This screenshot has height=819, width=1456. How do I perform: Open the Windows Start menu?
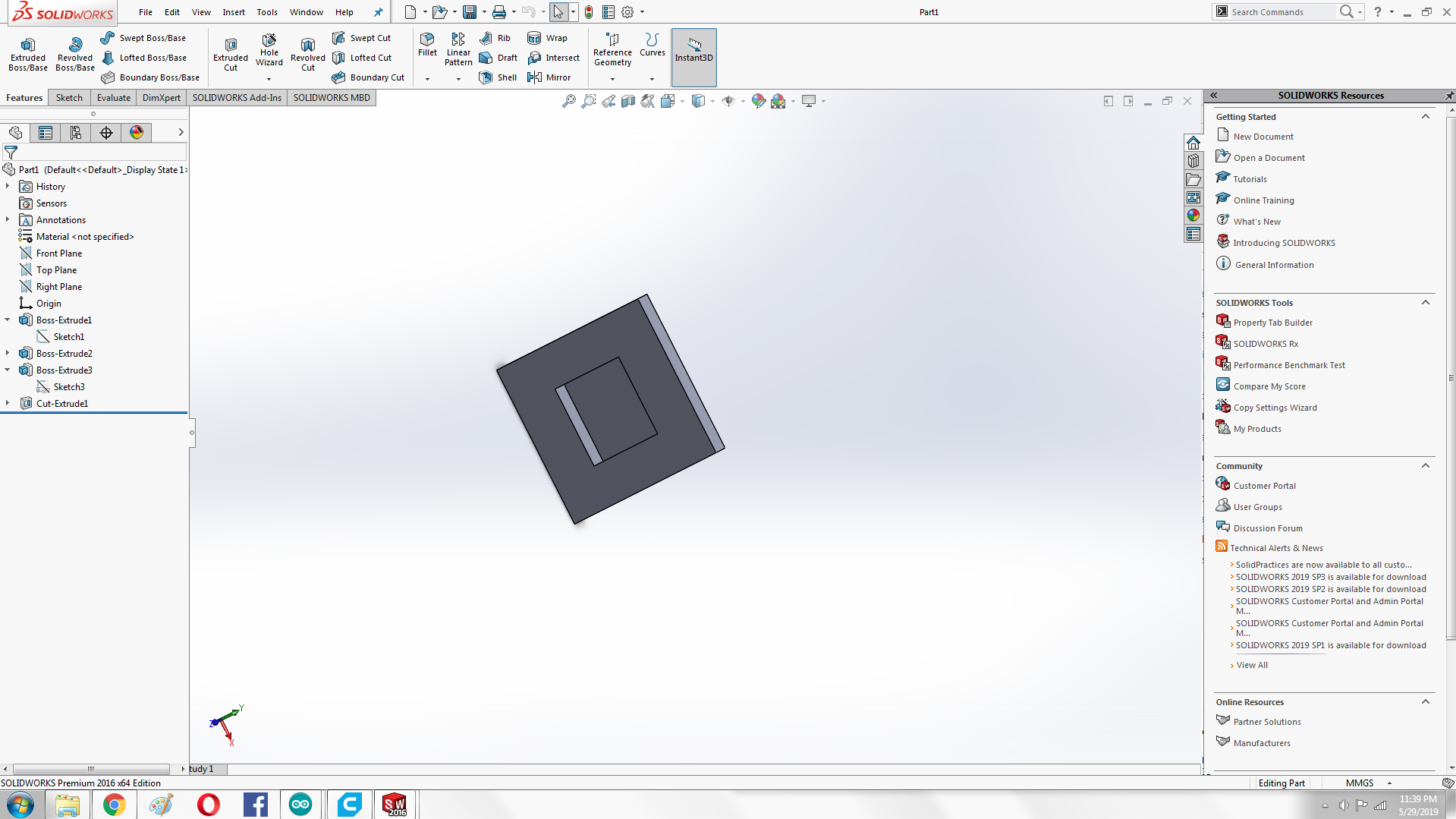pos(20,805)
